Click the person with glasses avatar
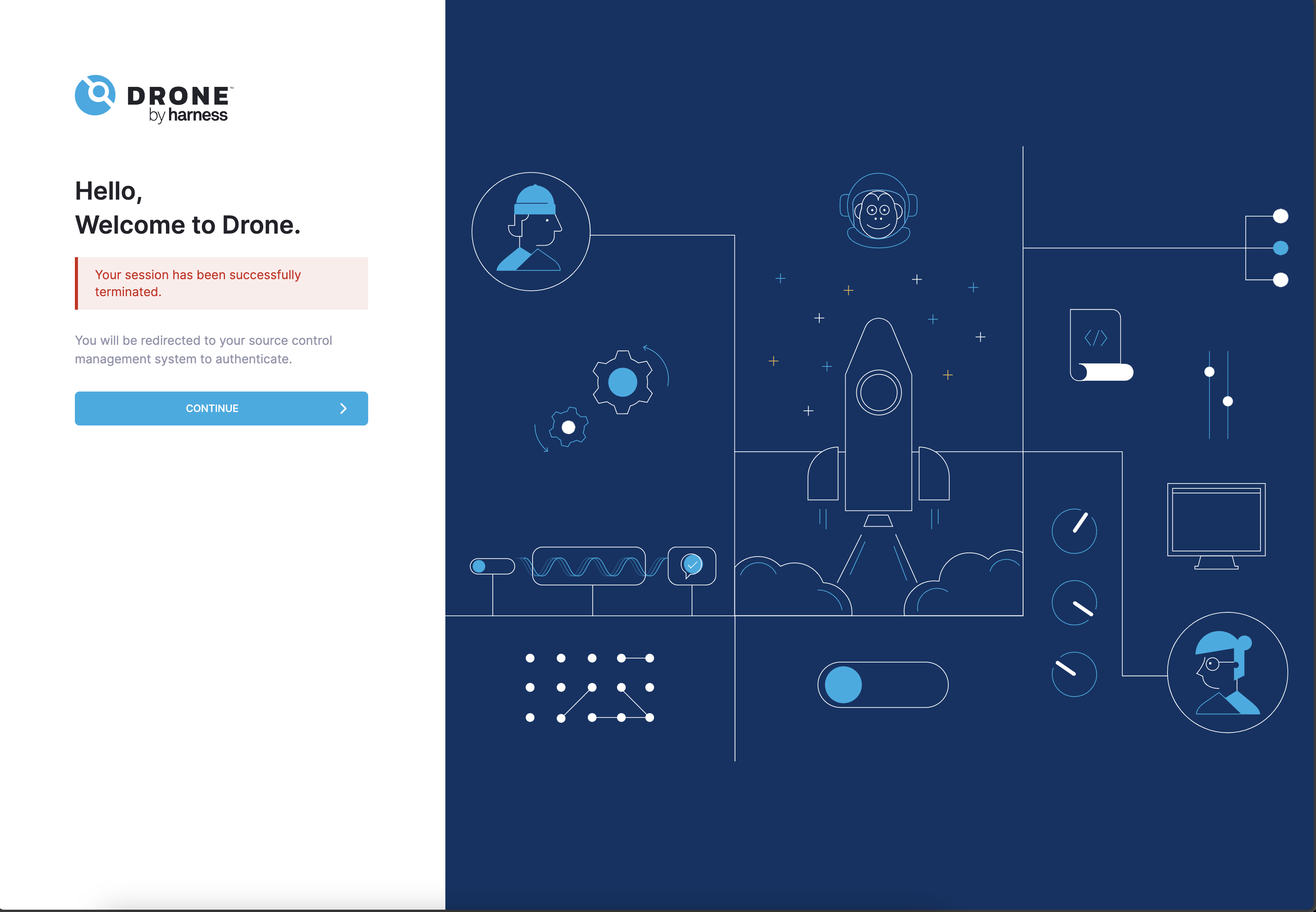Screen dimensions: 1316x912 click(x=1228, y=673)
